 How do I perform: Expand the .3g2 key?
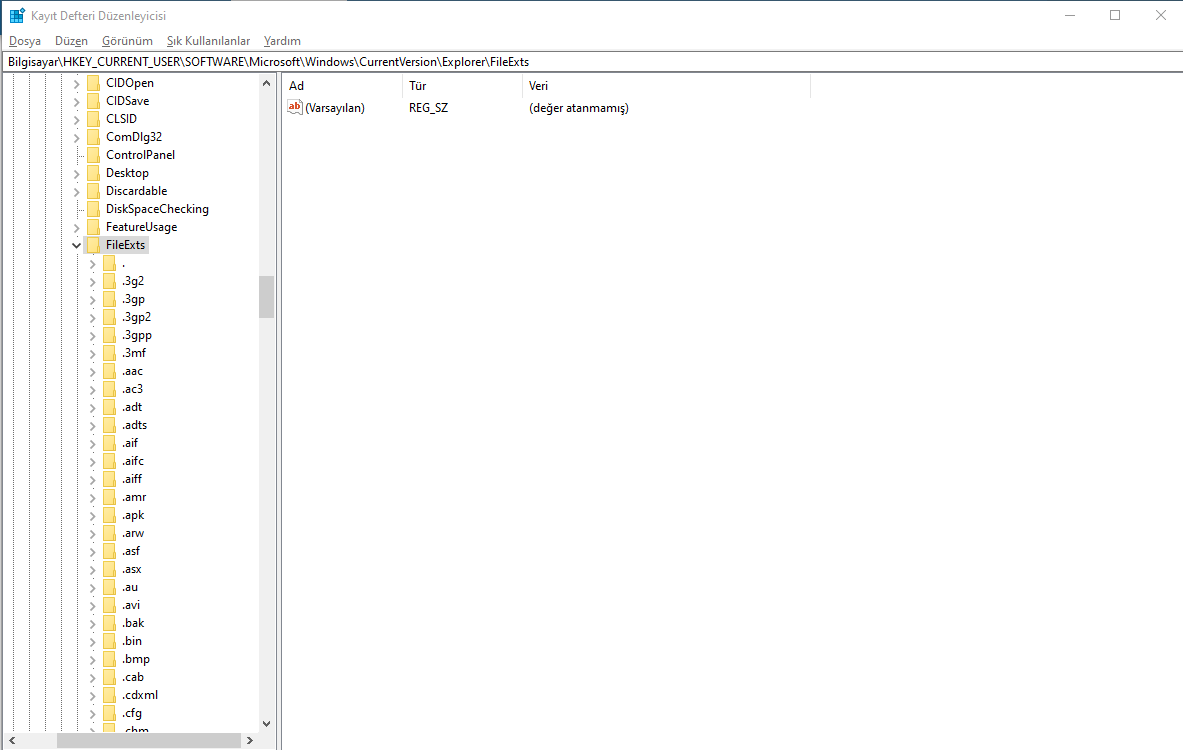(92, 281)
